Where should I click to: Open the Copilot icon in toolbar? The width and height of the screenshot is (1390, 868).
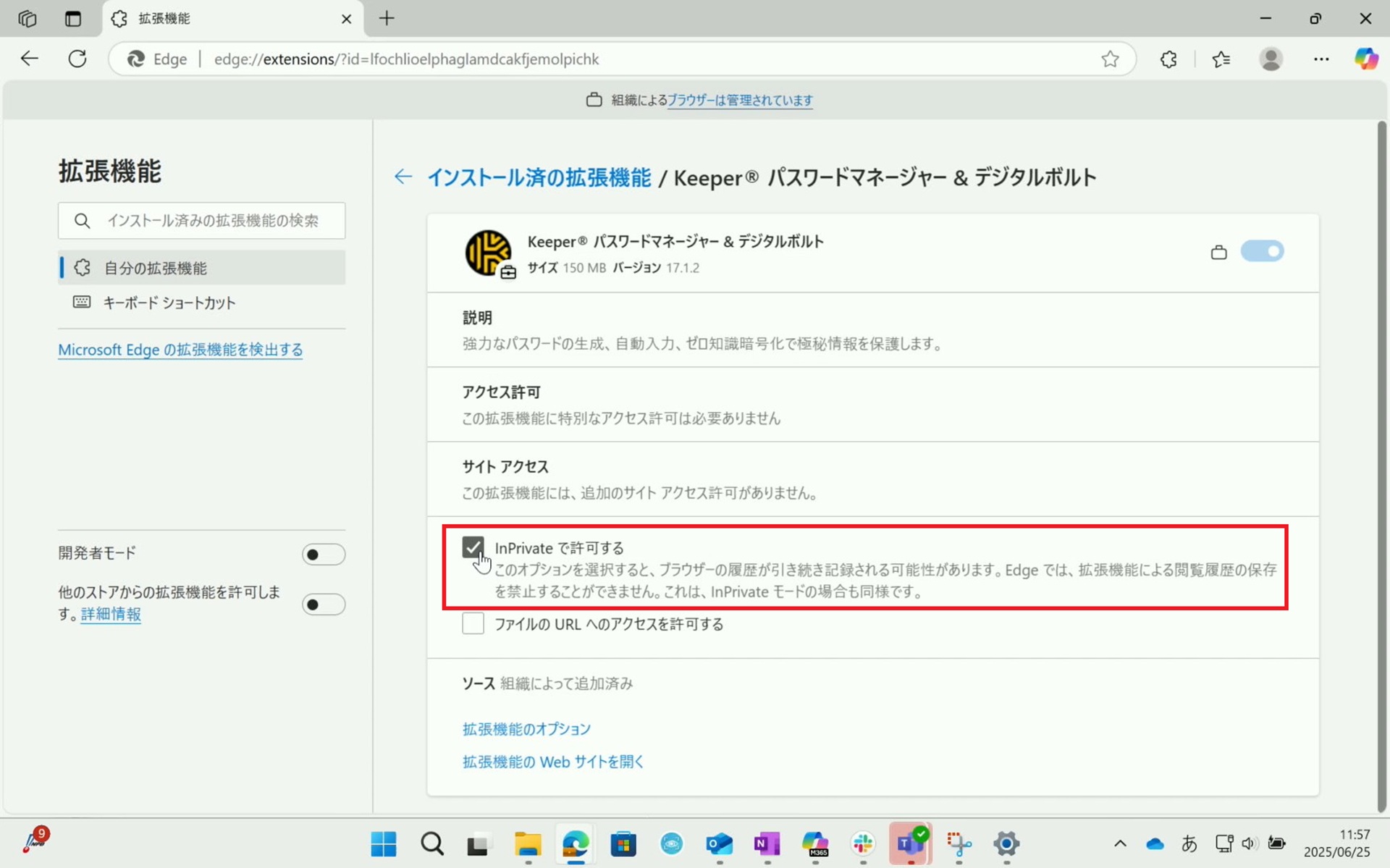click(x=1366, y=59)
